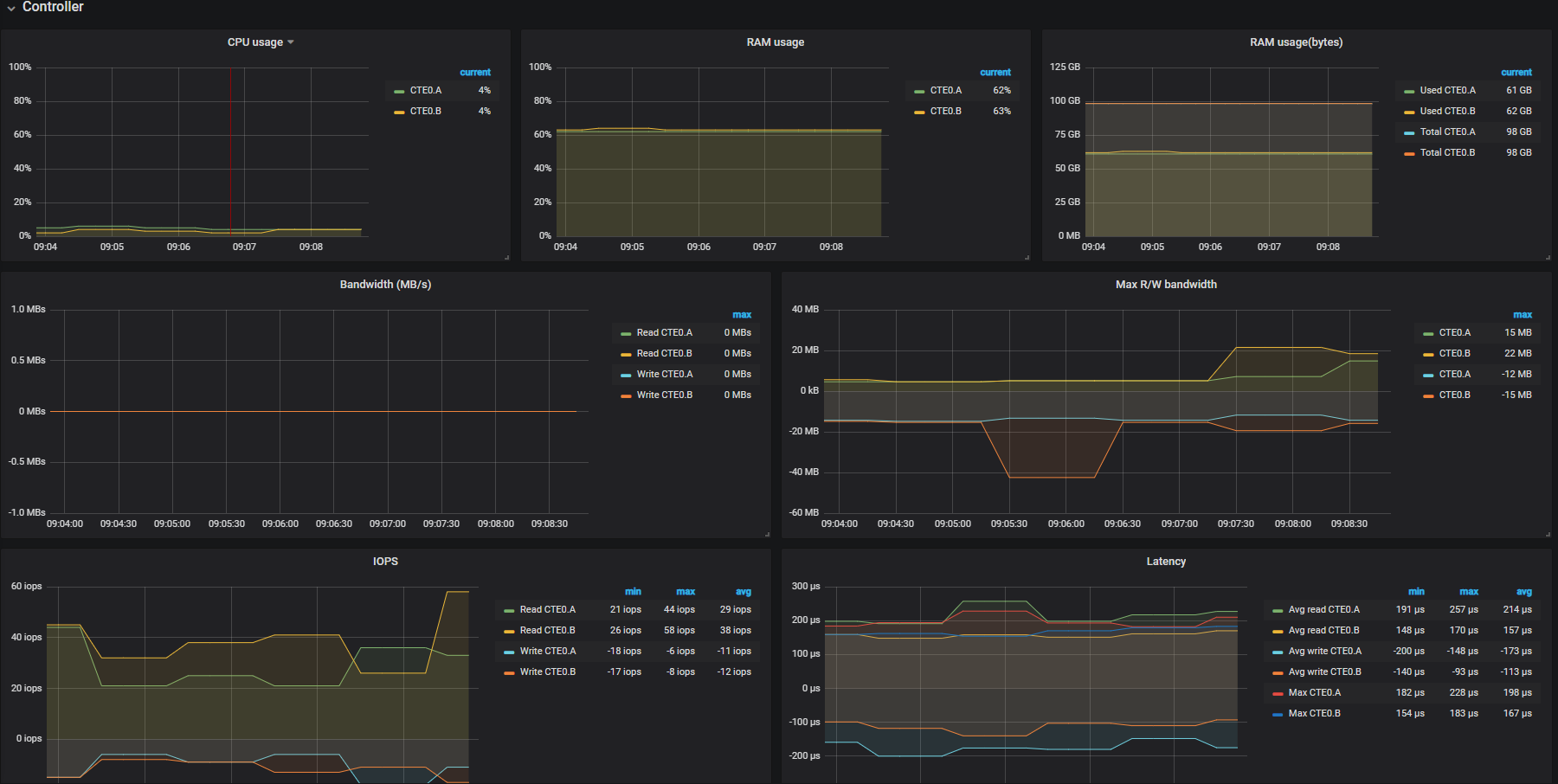This screenshot has width=1558, height=784.
Task: Open the Latency panel title menu
Action: tap(1166, 562)
